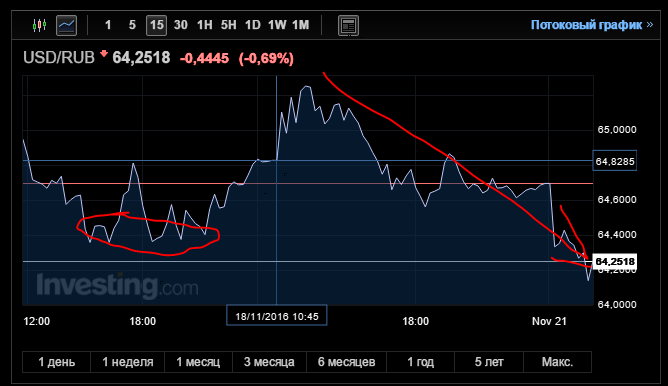668x386 pixels.
Task: Show the 1 месяц range
Action: pyautogui.click(x=199, y=362)
